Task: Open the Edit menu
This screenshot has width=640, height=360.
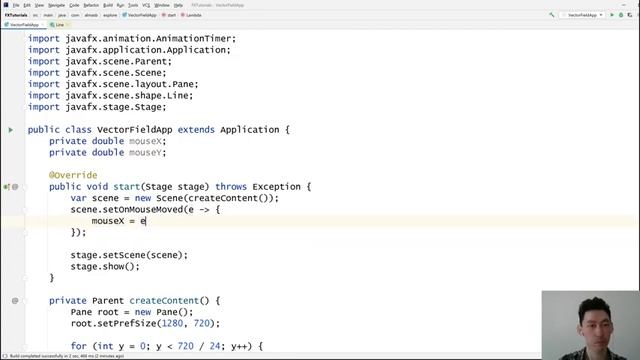Action: click(x=27, y=5)
